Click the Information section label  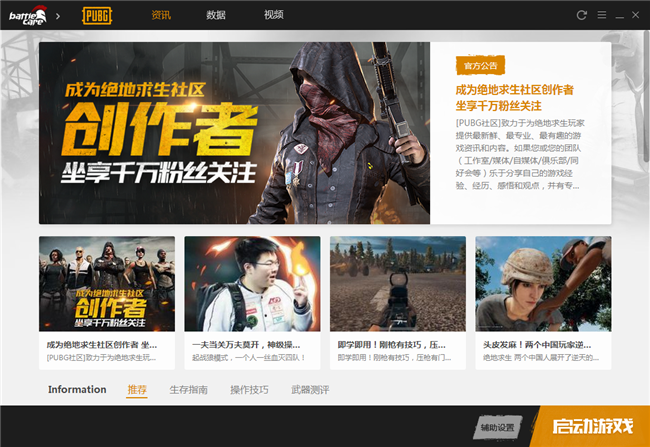click(77, 389)
